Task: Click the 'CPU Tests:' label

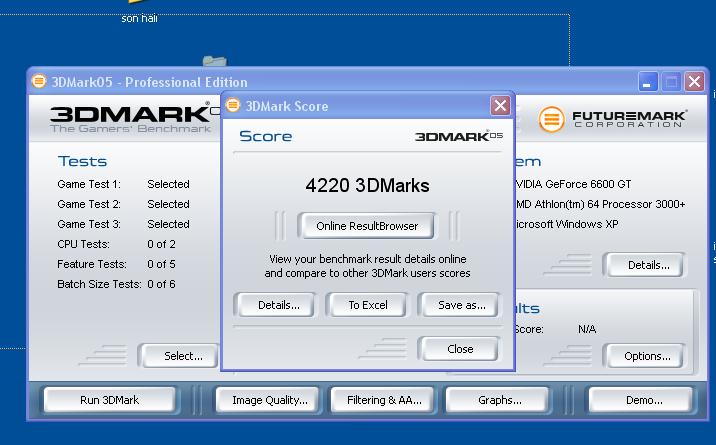Action: coord(83,244)
